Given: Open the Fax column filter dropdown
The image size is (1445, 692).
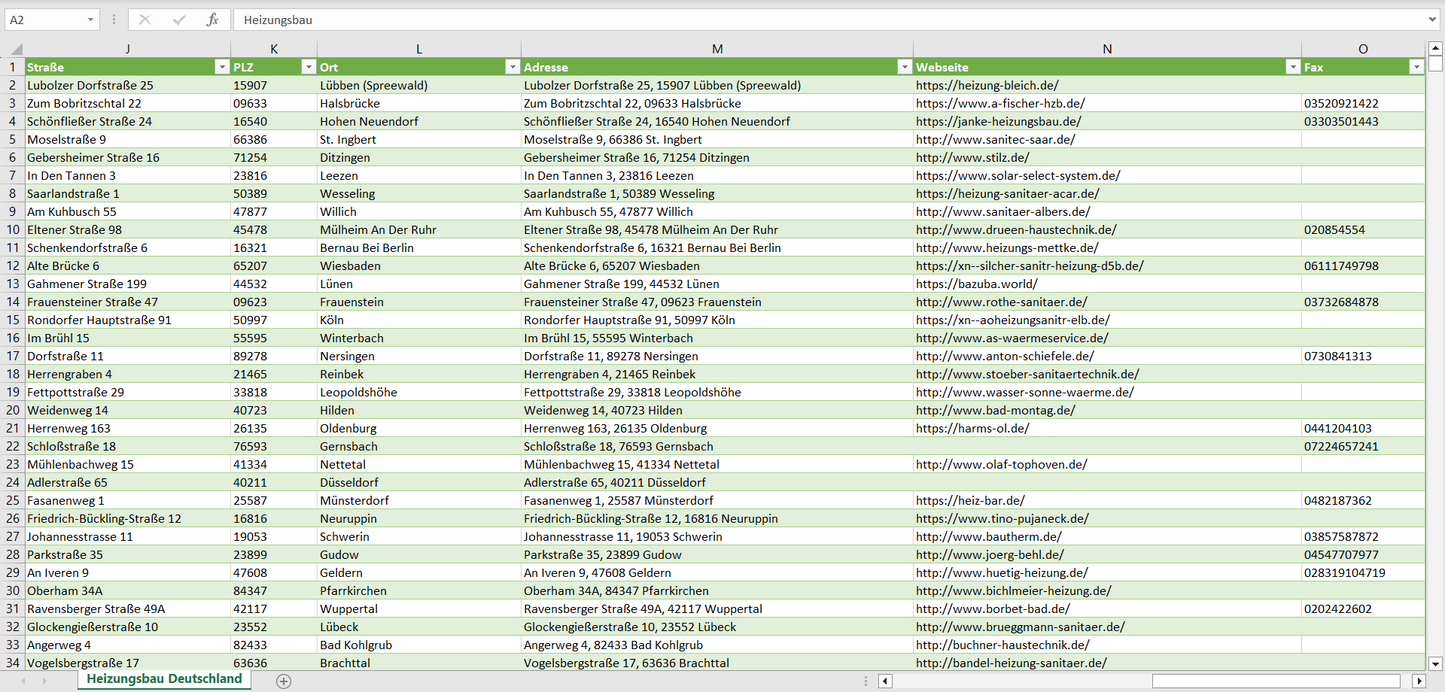Looking at the screenshot, I should 1415,67.
